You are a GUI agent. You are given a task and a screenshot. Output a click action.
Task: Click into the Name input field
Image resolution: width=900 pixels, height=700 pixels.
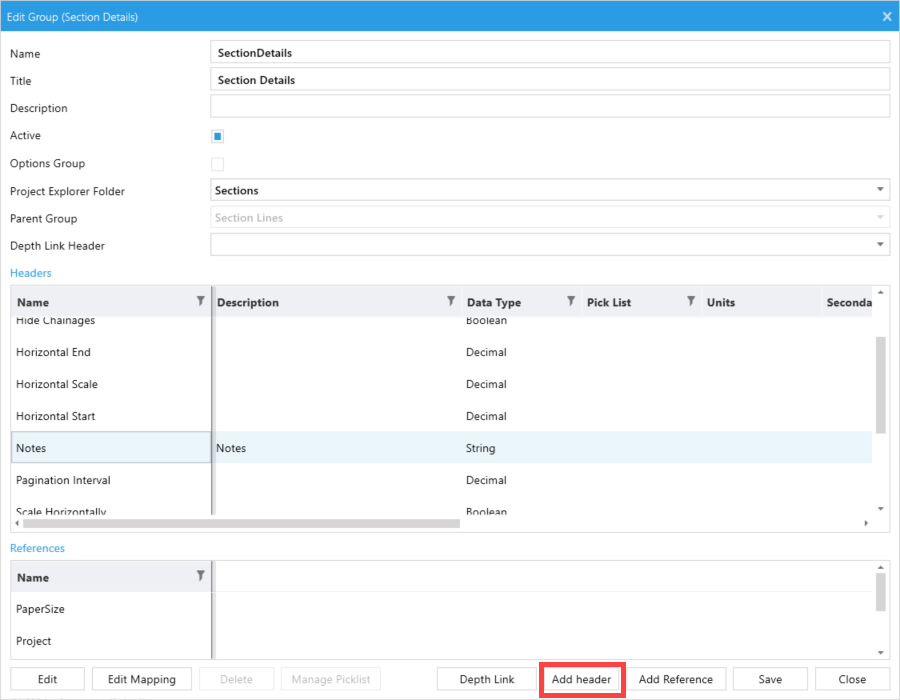coord(550,52)
